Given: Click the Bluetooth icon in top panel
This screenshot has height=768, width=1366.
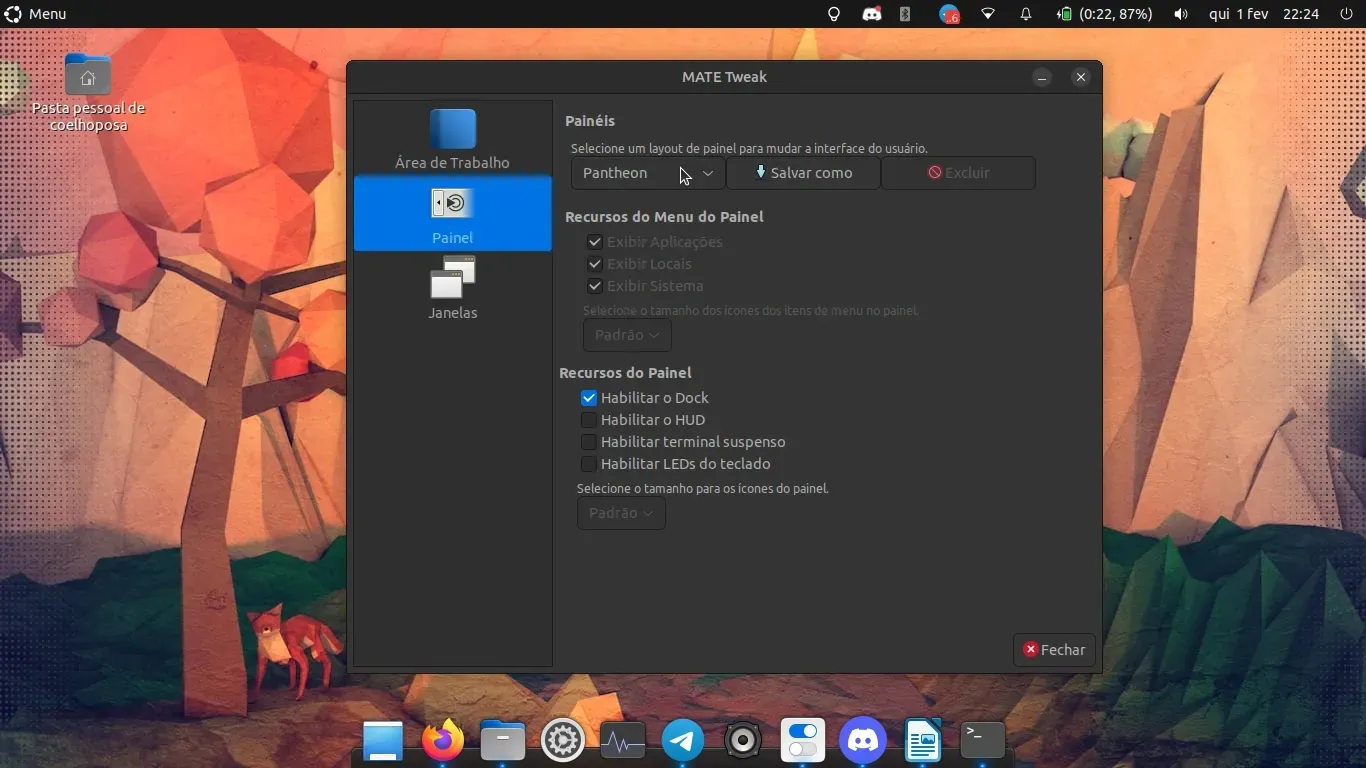Looking at the screenshot, I should (905, 14).
